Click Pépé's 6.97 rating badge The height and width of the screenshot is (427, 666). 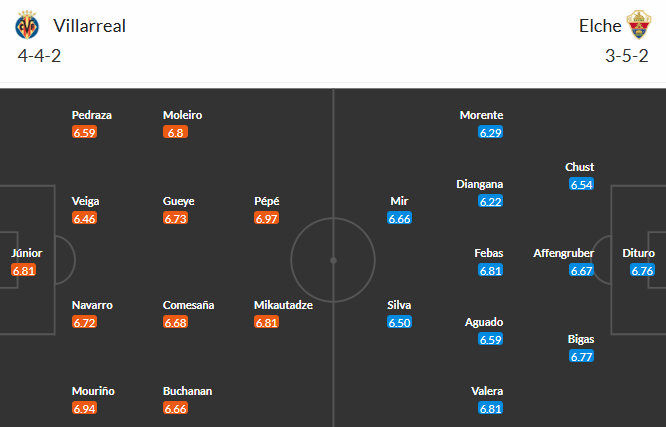[x=267, y=218]
